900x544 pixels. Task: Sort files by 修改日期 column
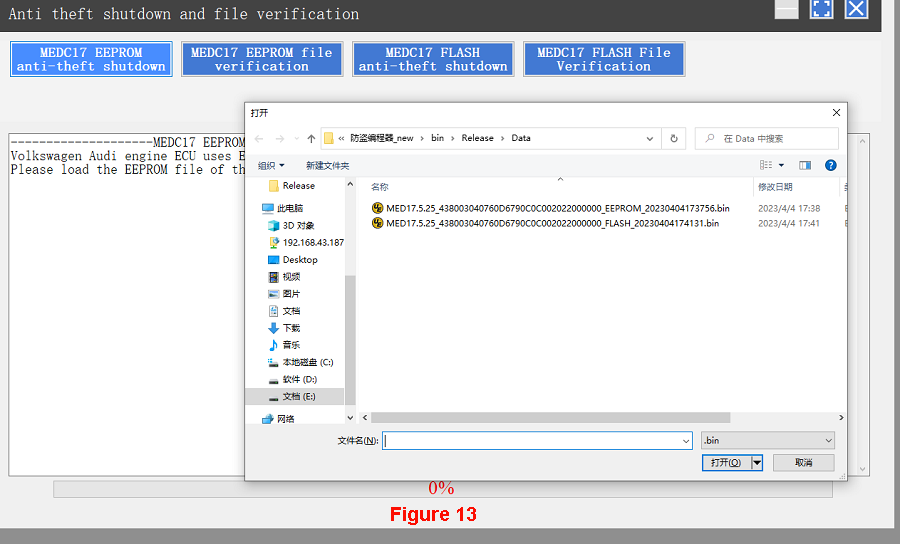pos(775,187)
